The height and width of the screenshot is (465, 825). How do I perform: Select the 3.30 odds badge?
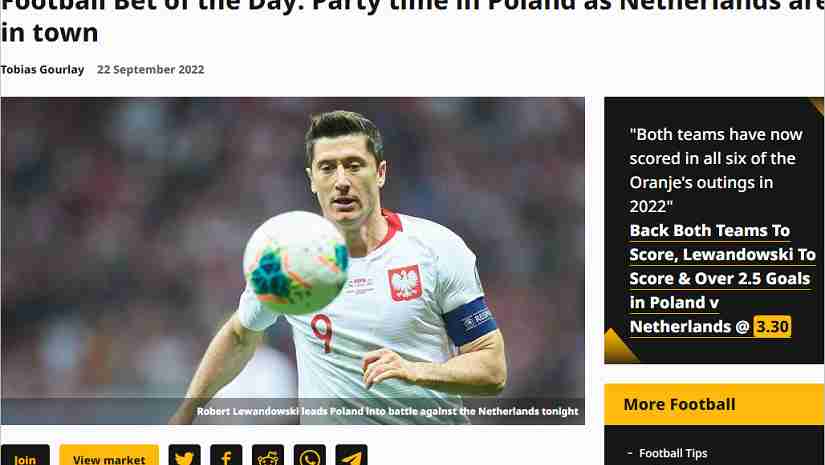tap(772, 326)
